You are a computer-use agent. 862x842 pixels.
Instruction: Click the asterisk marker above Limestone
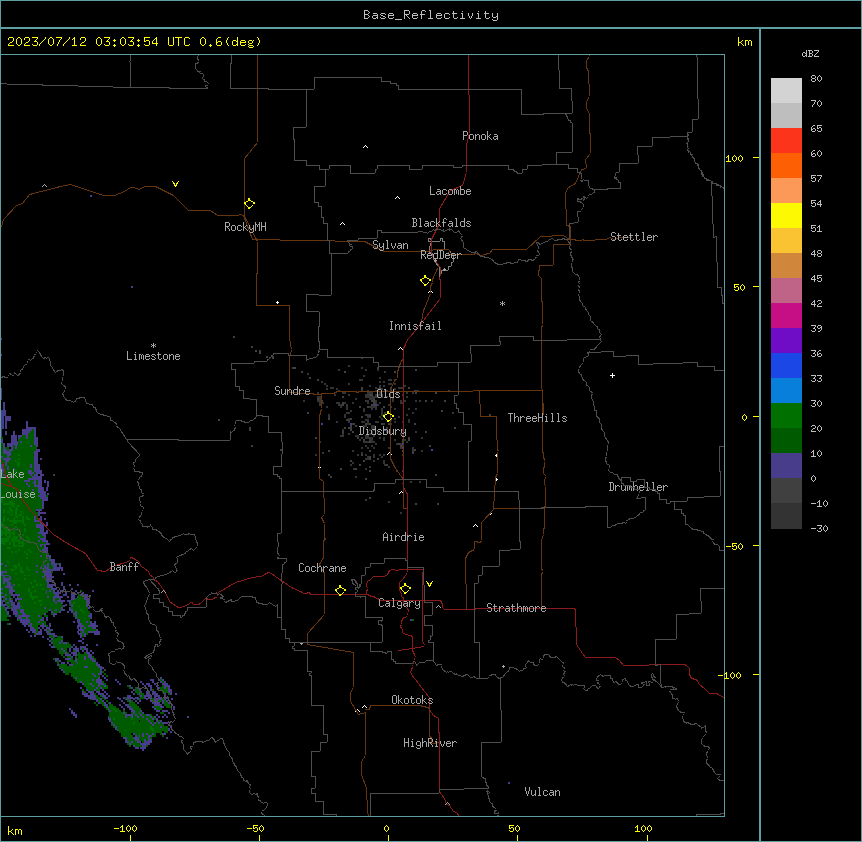(153, 346)
